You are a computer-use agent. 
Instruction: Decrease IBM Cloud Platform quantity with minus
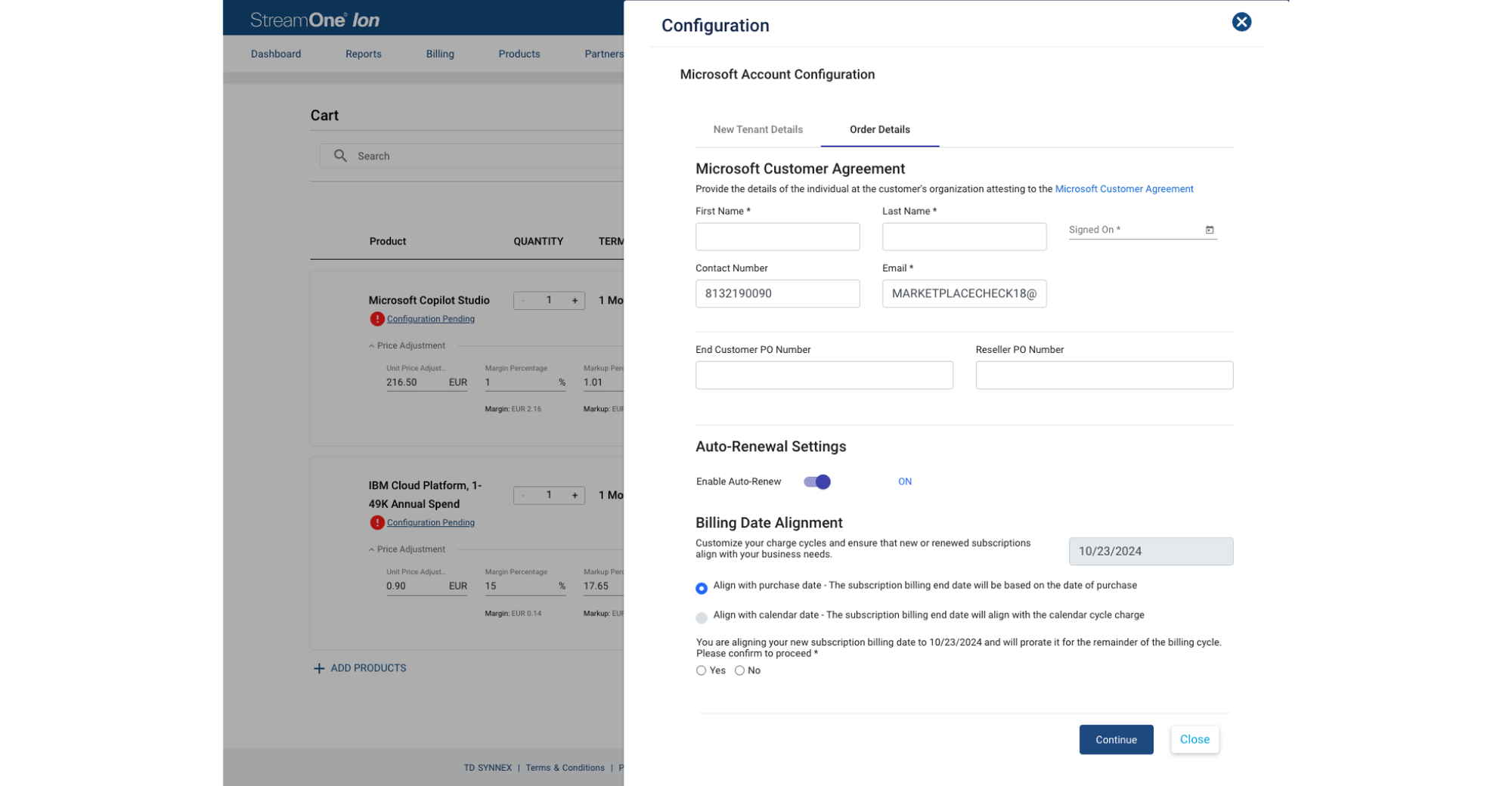[x=523, y=495]
